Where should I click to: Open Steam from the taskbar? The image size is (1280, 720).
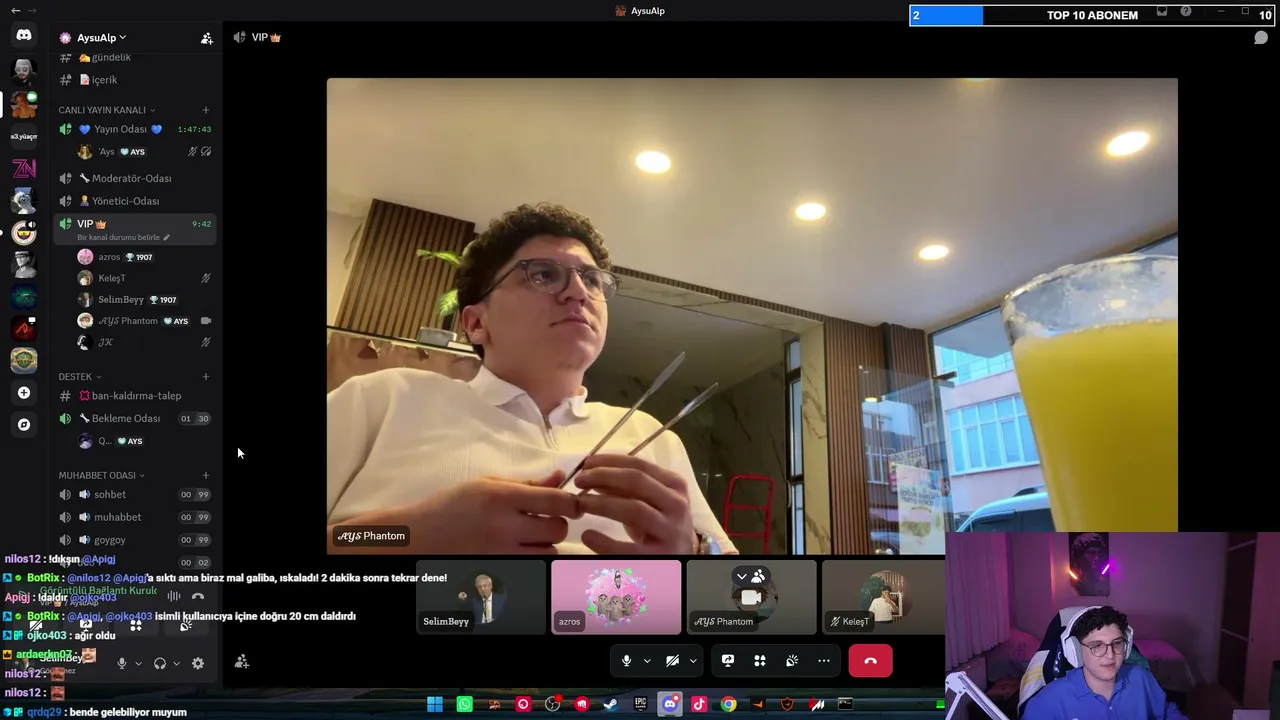[x=611, y=704]
